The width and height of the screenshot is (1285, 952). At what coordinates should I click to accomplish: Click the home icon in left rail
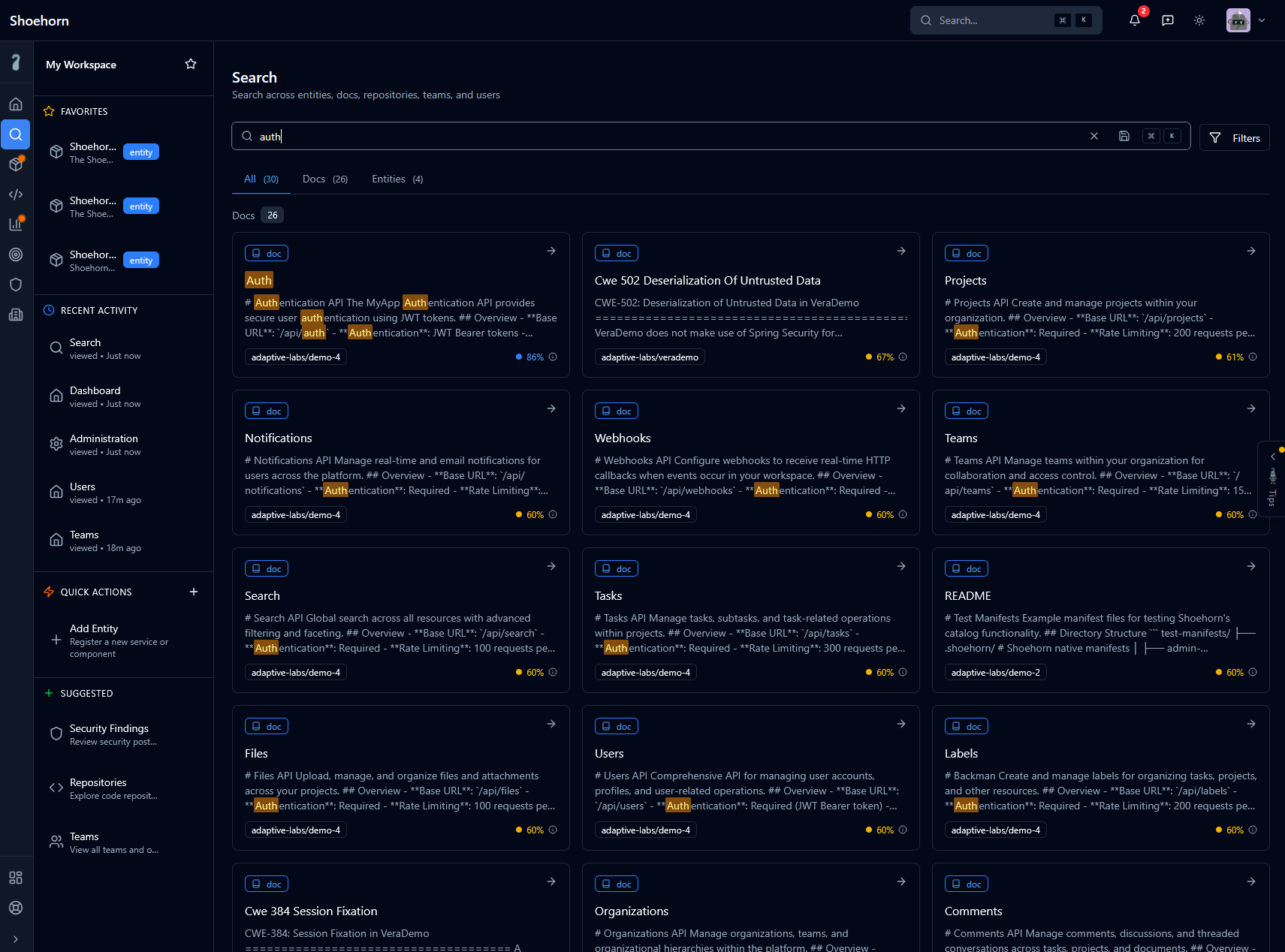coord(16,104)
